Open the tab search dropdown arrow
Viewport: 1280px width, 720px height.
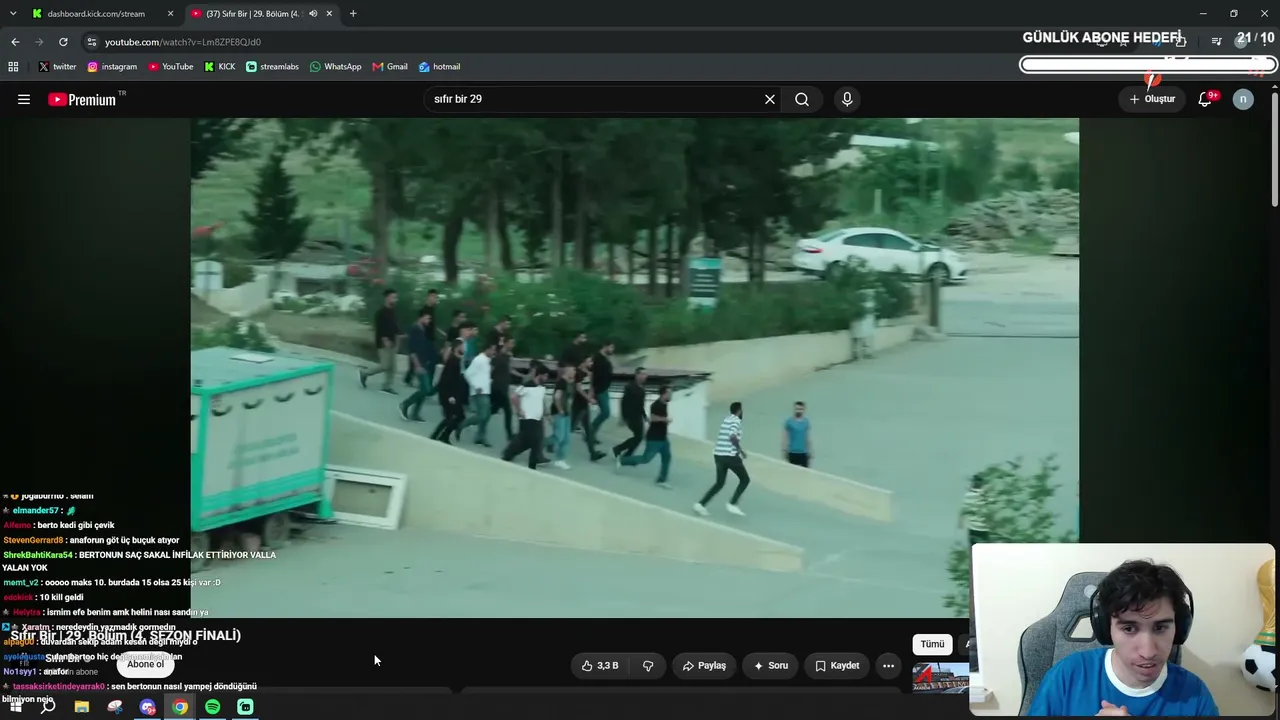(x=13, y=14)
